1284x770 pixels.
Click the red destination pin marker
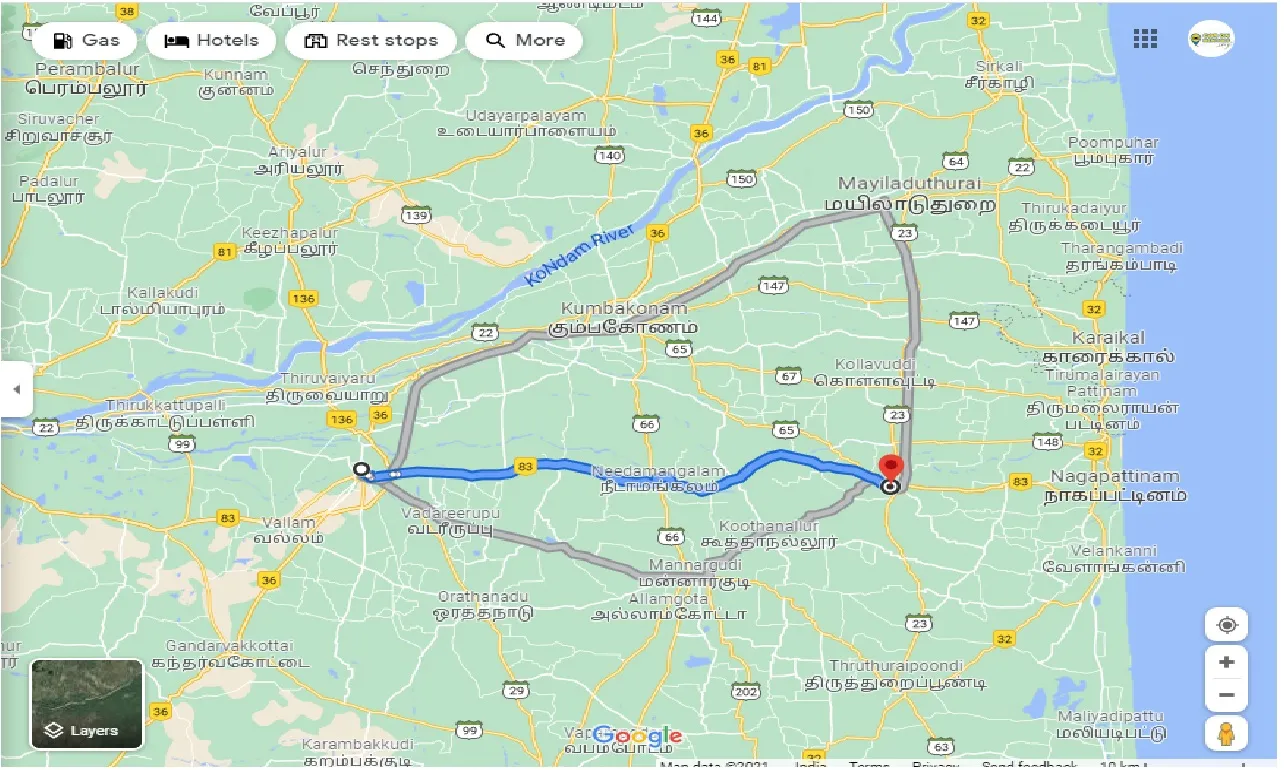point(890,467)
